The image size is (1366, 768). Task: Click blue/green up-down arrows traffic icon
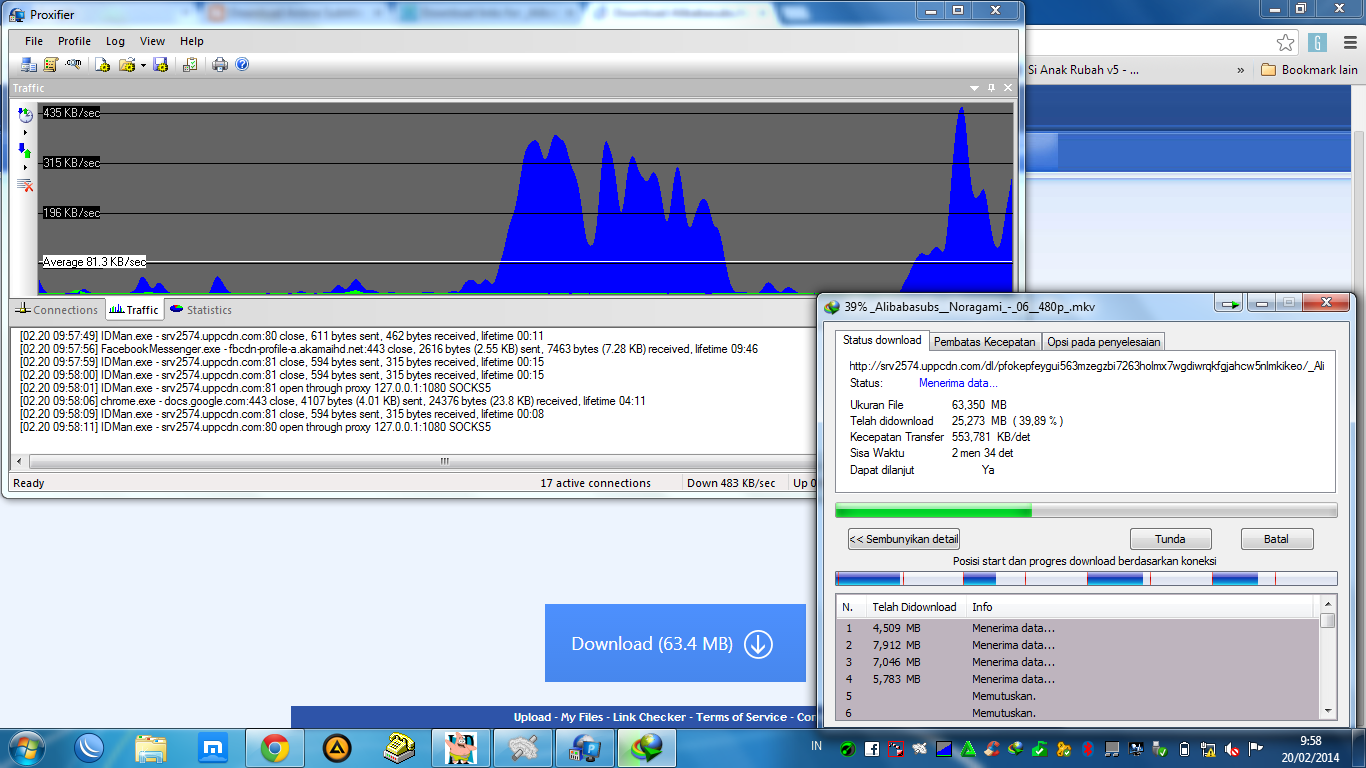pos(25,150)
